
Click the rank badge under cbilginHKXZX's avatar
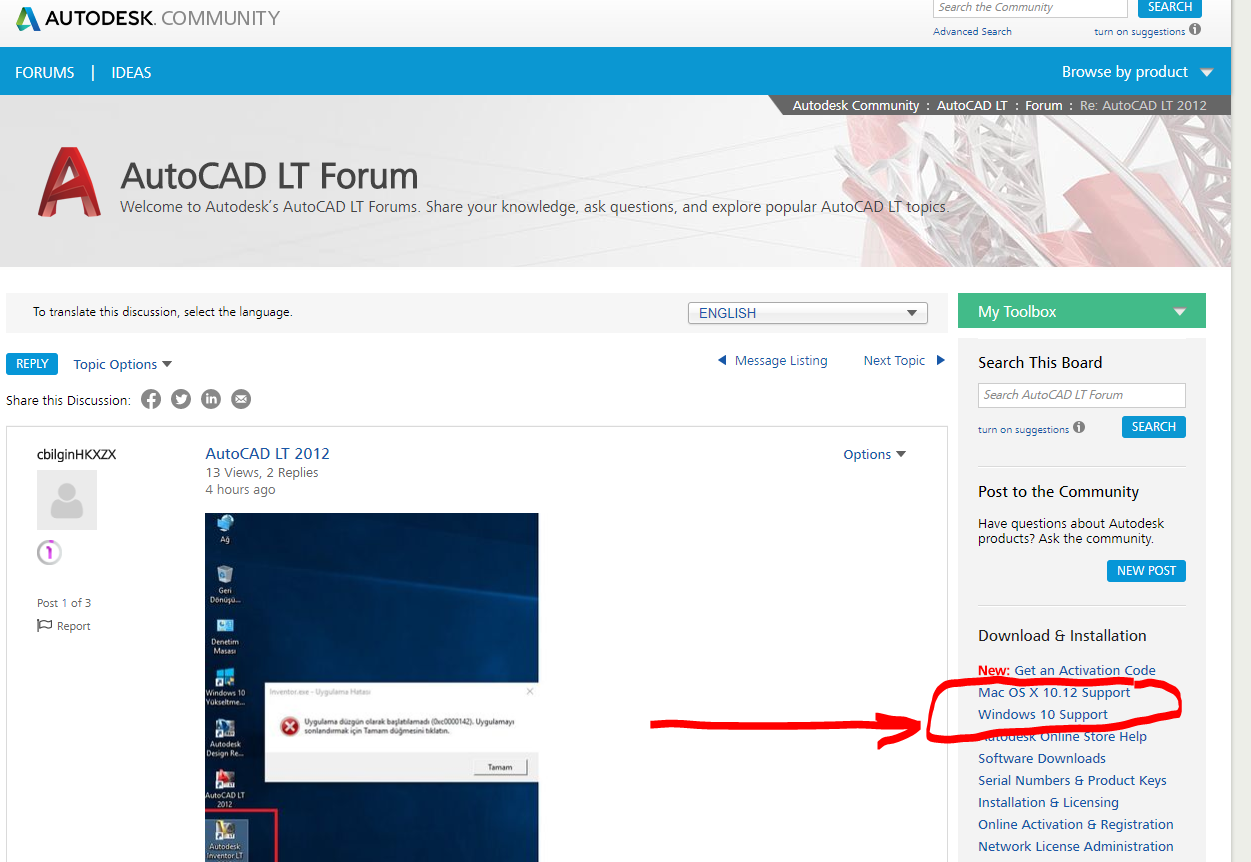(x=49, y=552)
